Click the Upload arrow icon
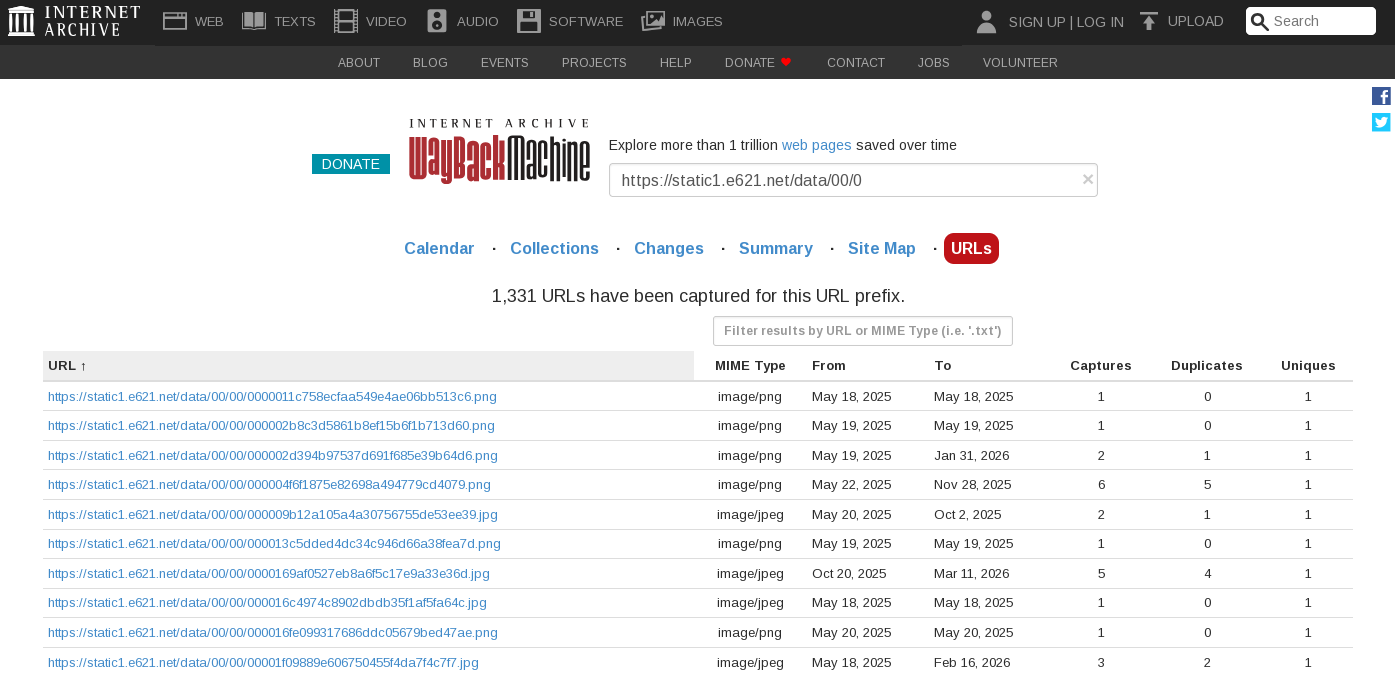Viewport: 1395px width, 674px height. 1149,21
